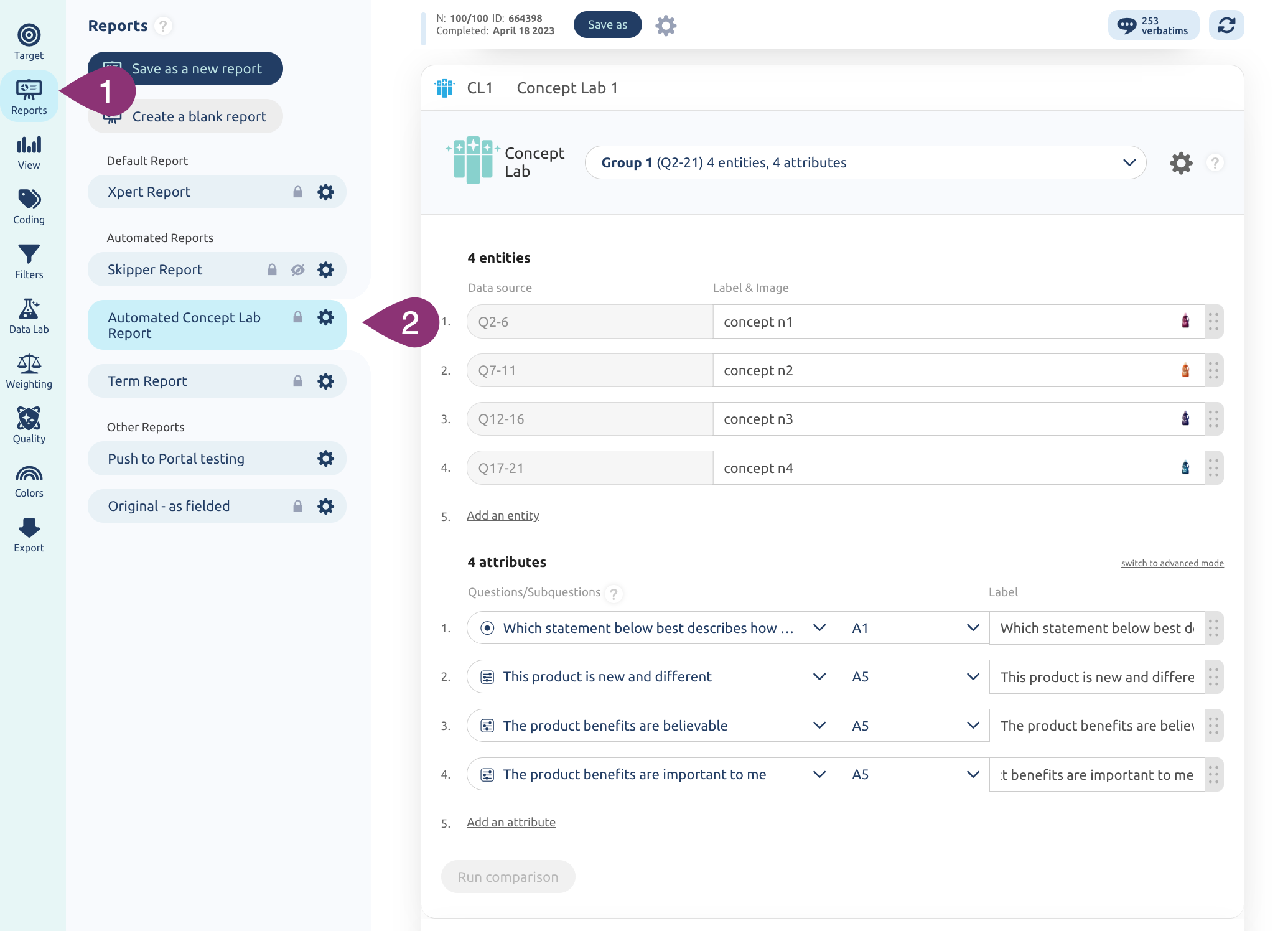The image size is (1288, 931).
Task: Click the gear next to Save as
Action: click(x=666, y=26)
